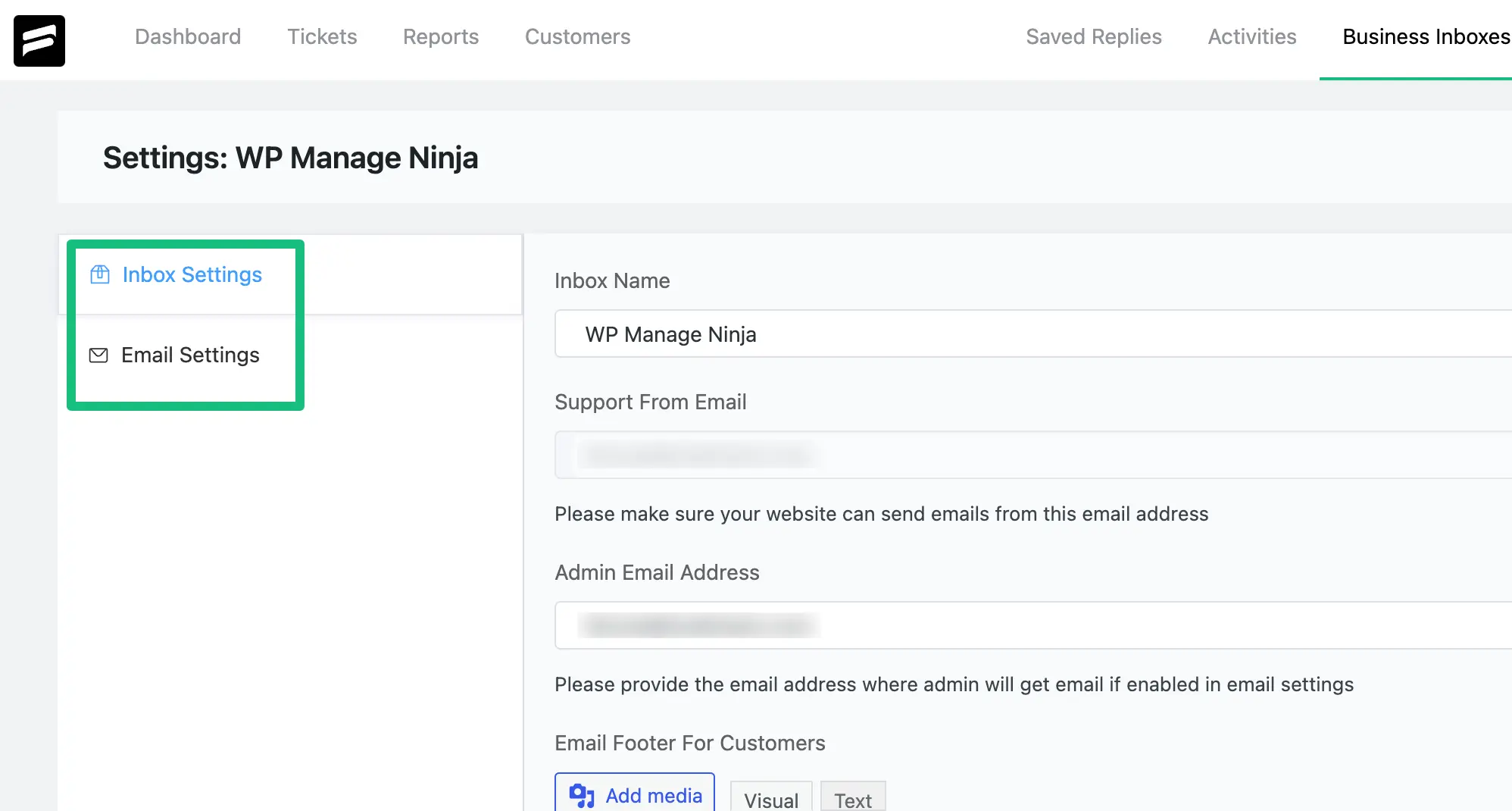The image size is (1512, 811).
Task: Switch editor to Visual tab
Action: pos(771,798)
